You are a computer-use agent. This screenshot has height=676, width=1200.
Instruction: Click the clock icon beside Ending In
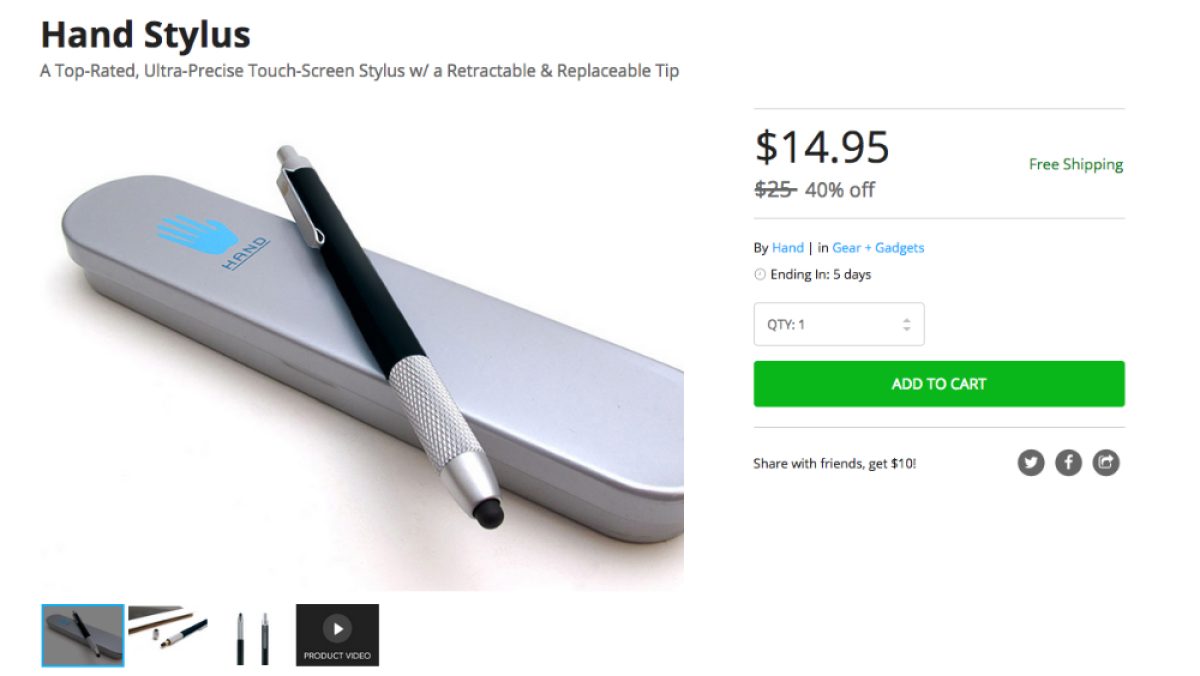coord(760,275)
